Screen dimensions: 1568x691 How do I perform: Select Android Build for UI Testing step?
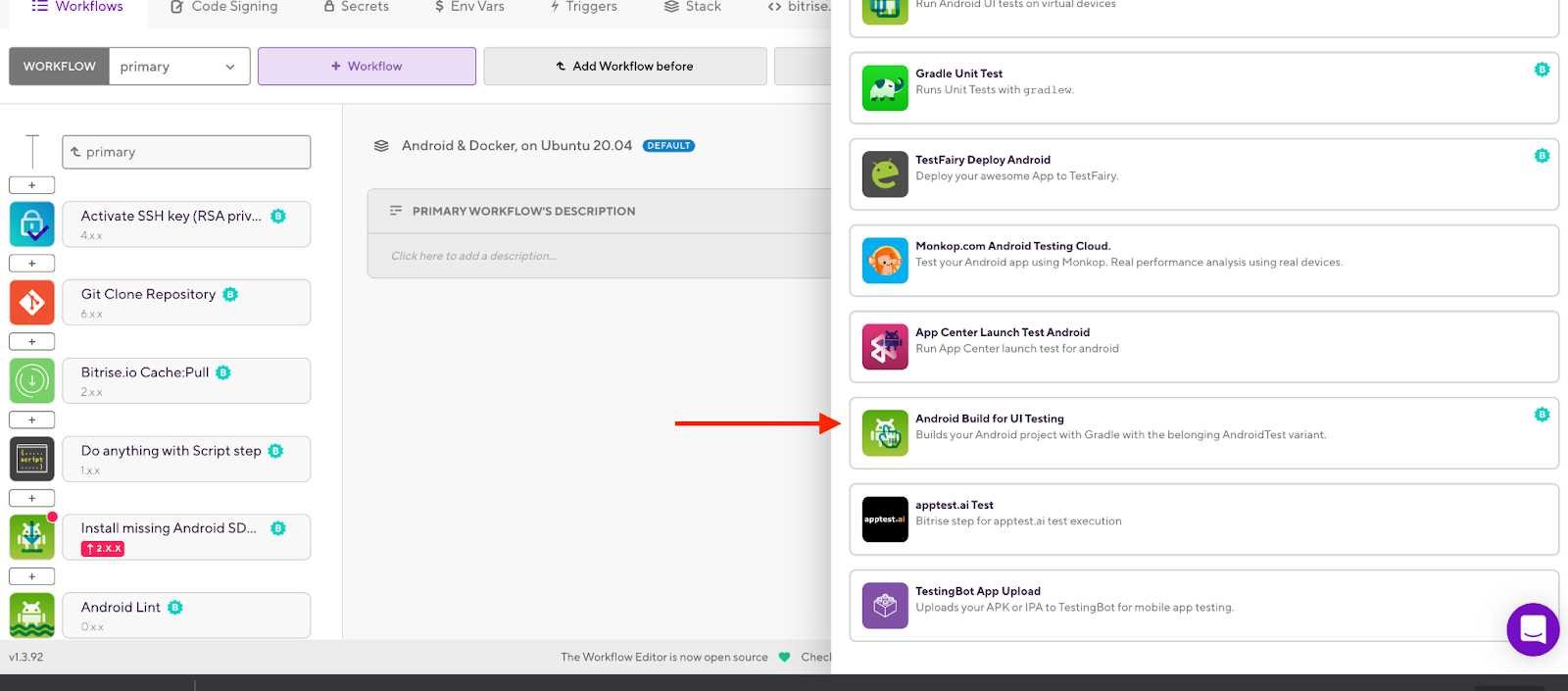click(1203, 433)
